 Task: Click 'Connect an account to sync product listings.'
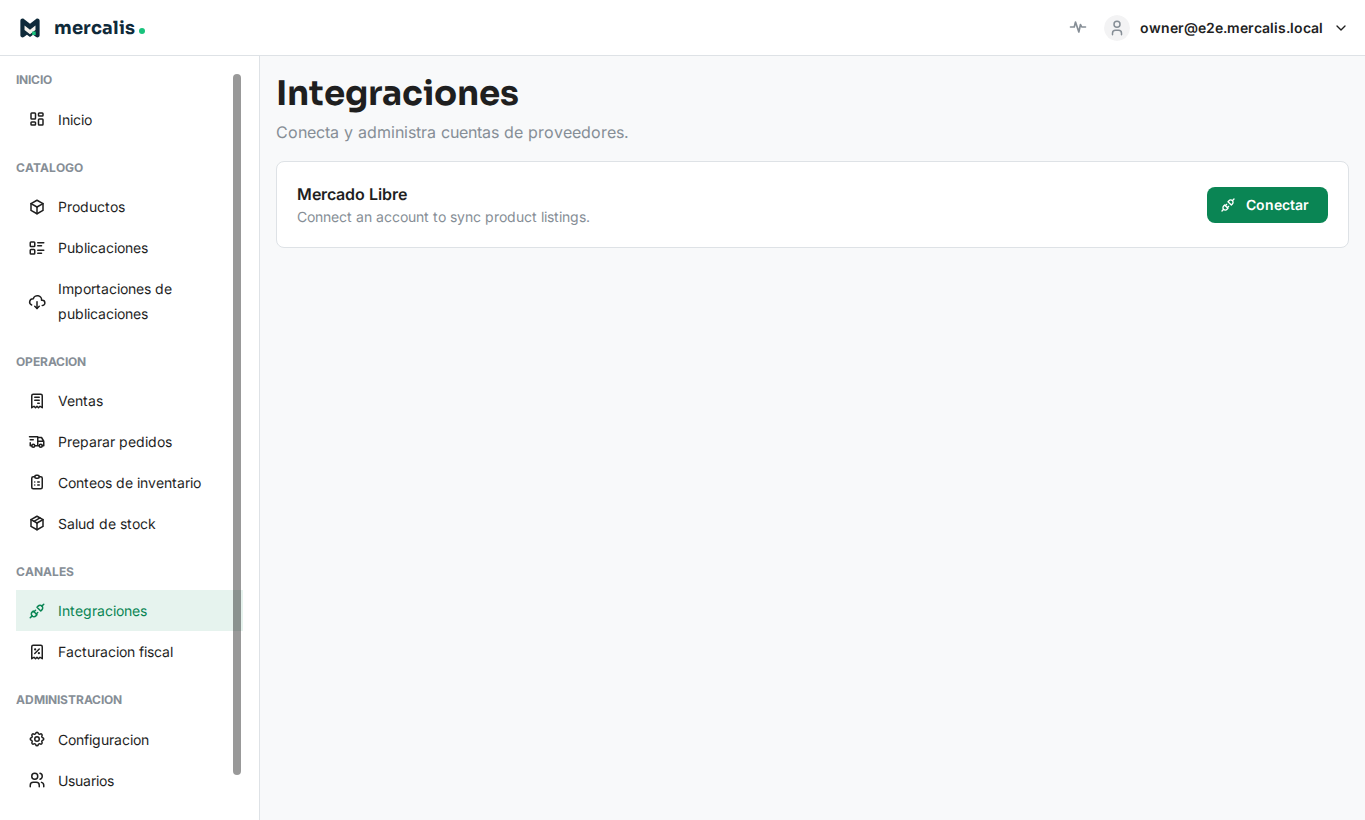pos(443,217)
